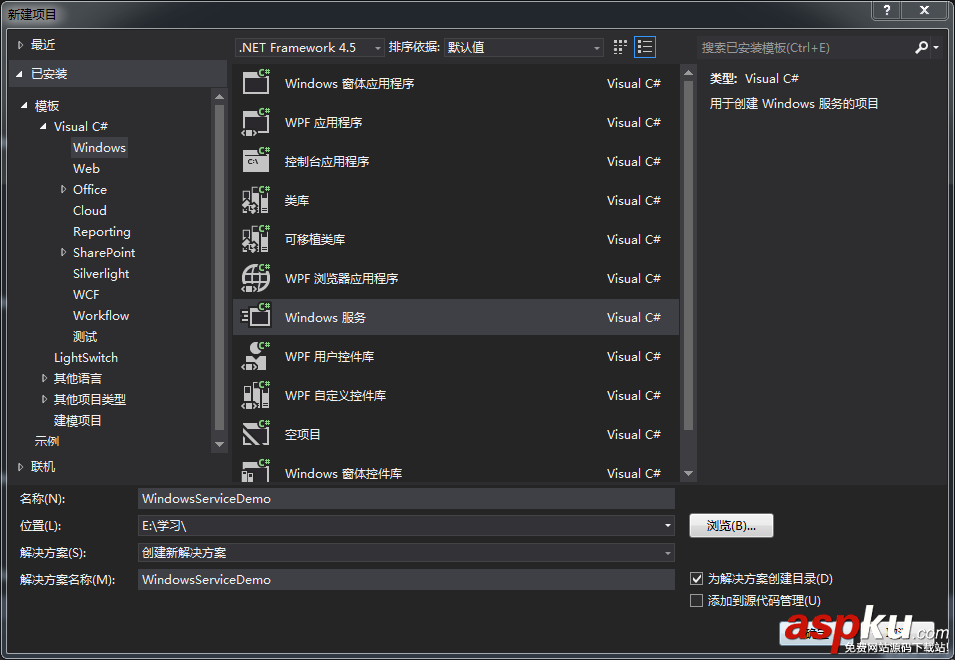
Task: Open the 解决方案 创建新解决方案 dropdown
Action: click(406, 552)
